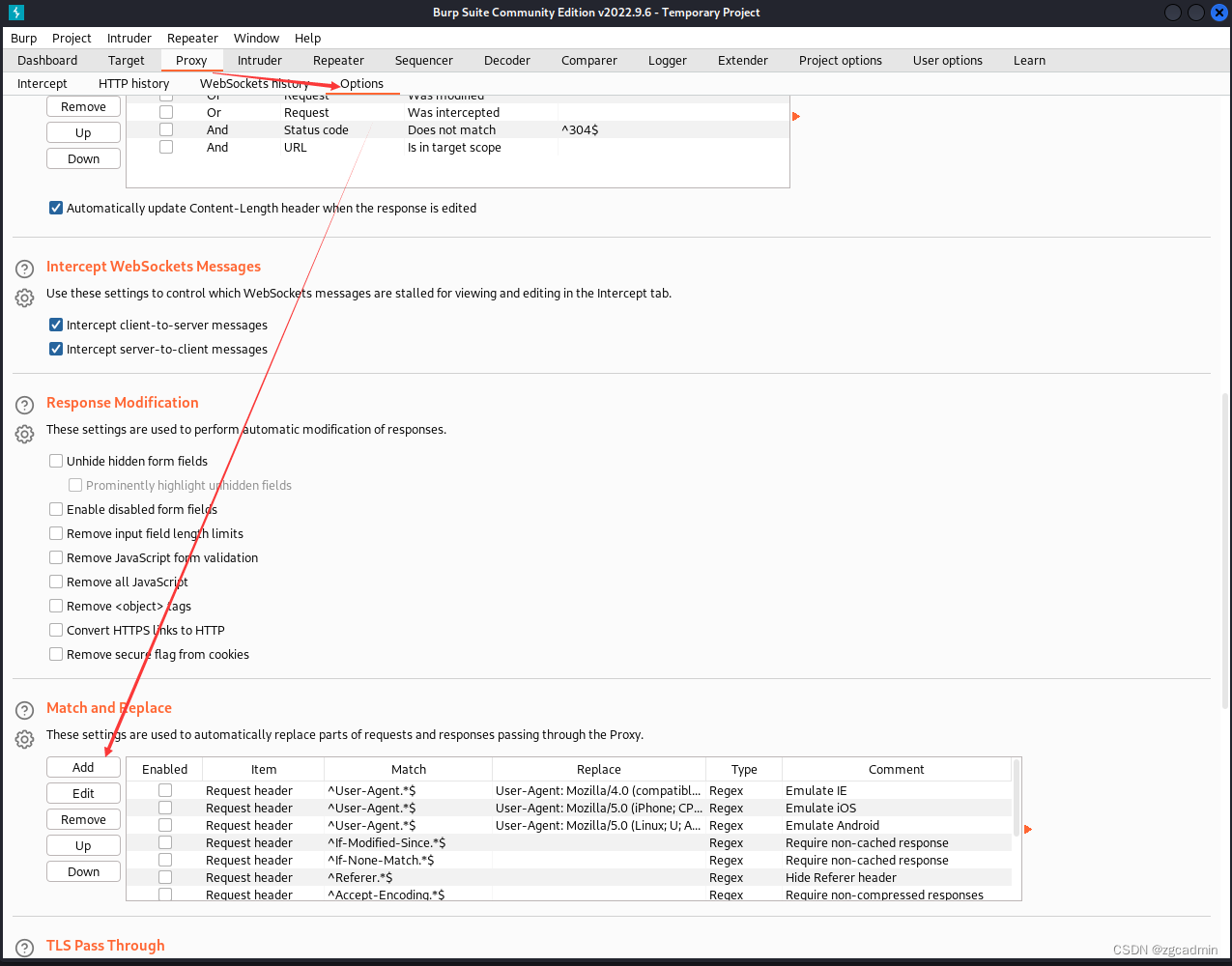1232x966 pixels.
Task: Open help for Match and Replace section
Action: point(25,711)
